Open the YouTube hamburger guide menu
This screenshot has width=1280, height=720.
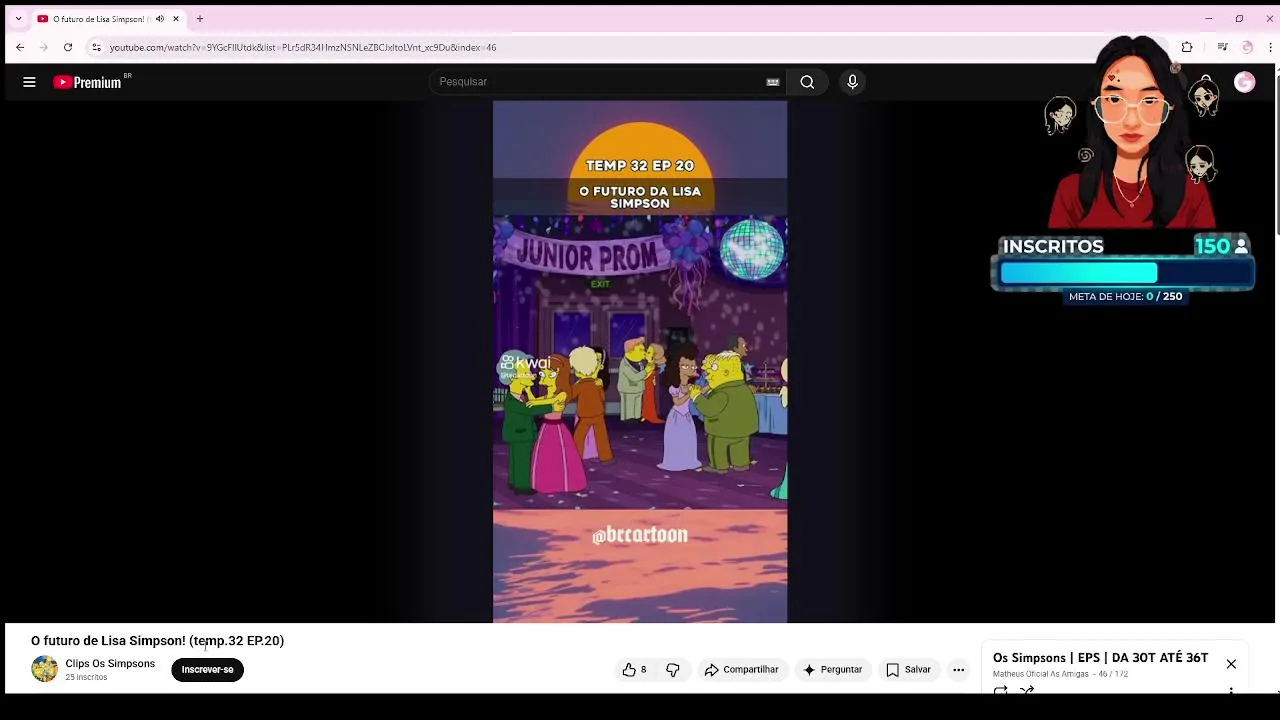click(29, 82)
